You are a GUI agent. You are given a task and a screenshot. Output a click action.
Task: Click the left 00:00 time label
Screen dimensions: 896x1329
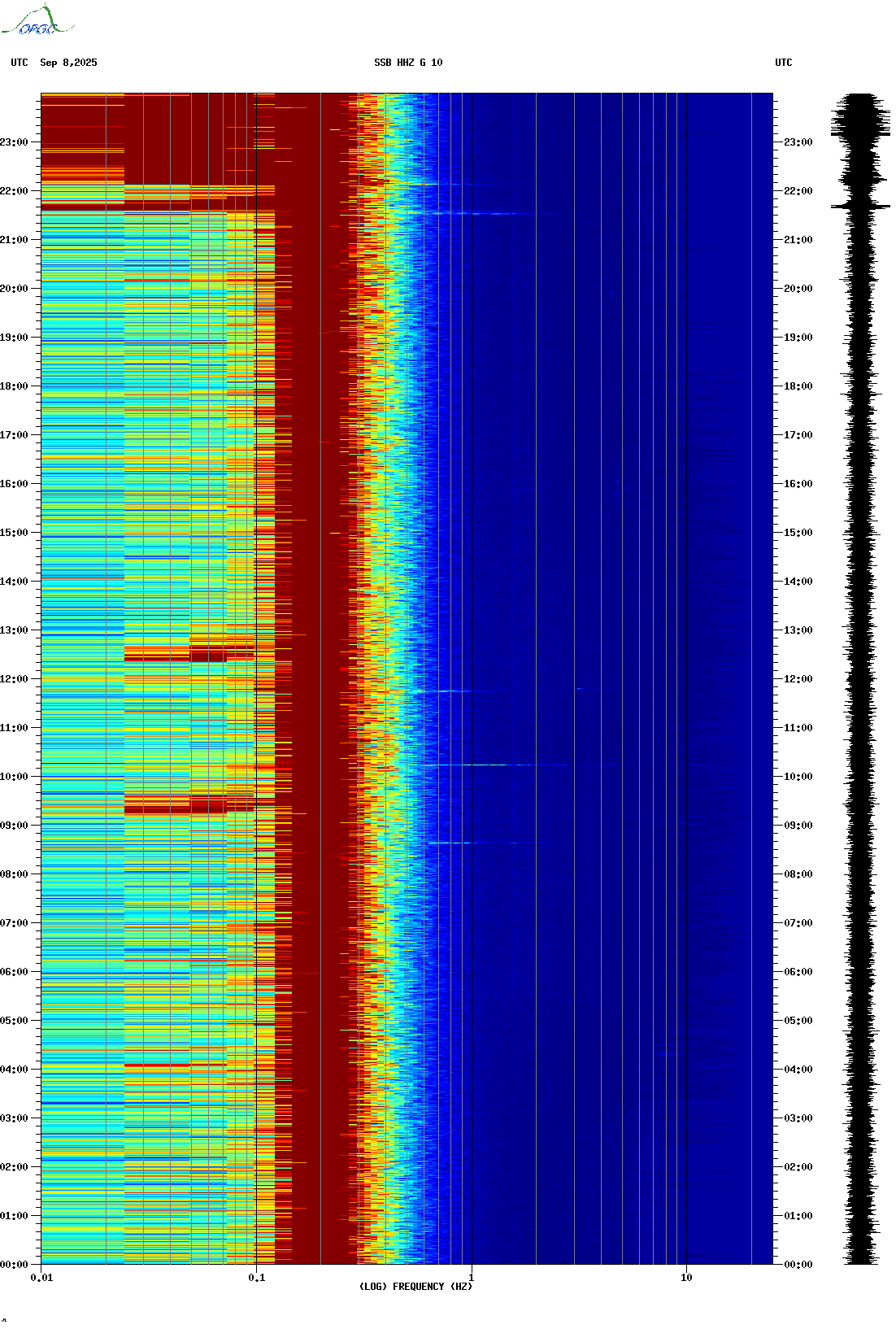tap(14, 1265)
